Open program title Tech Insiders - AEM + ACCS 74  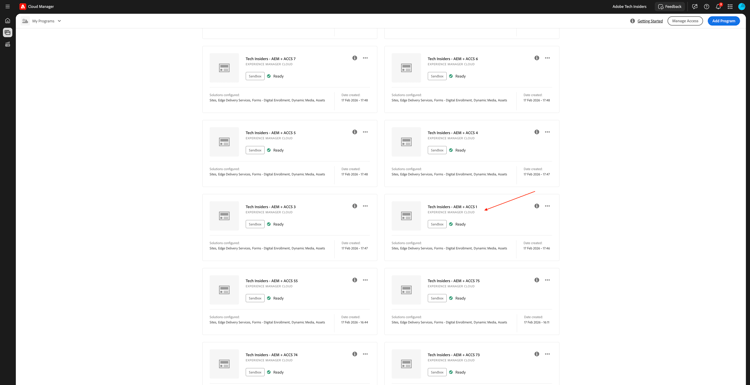pos(272,355)
